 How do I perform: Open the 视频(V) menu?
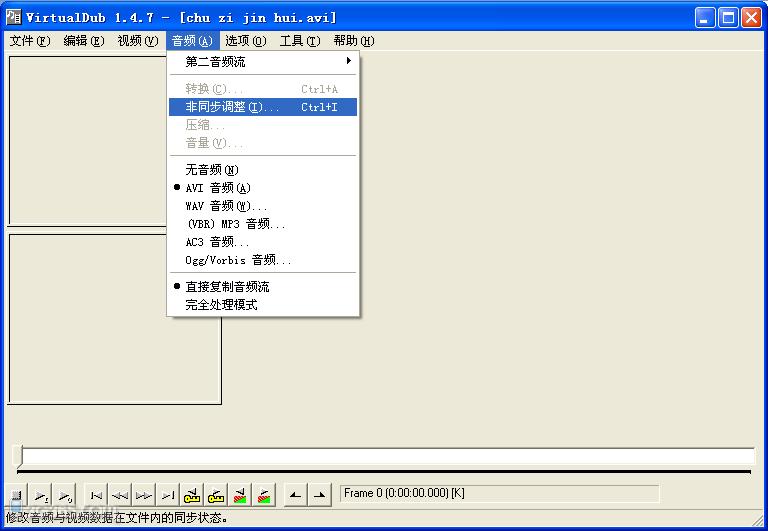[138, 41]
